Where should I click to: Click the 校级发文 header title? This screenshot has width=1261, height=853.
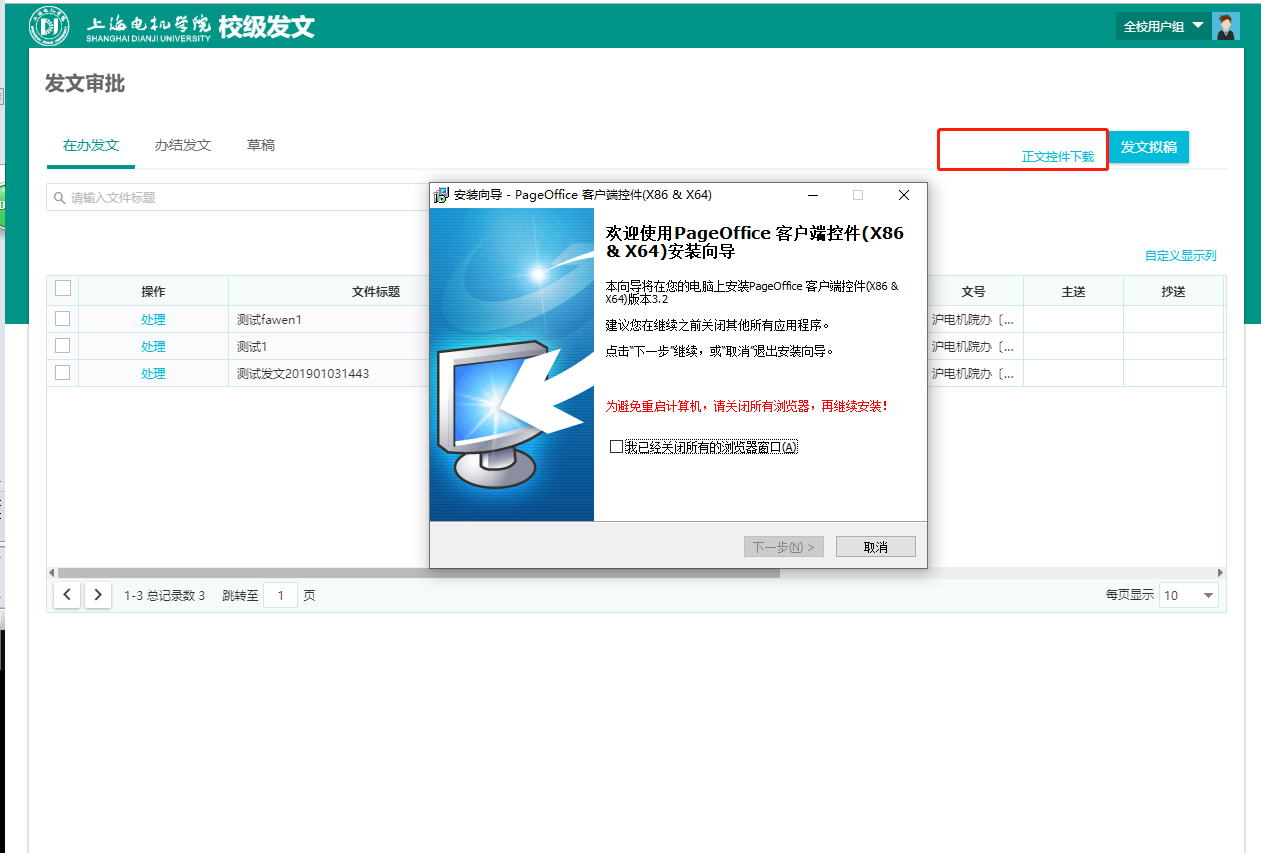(267, 27)
